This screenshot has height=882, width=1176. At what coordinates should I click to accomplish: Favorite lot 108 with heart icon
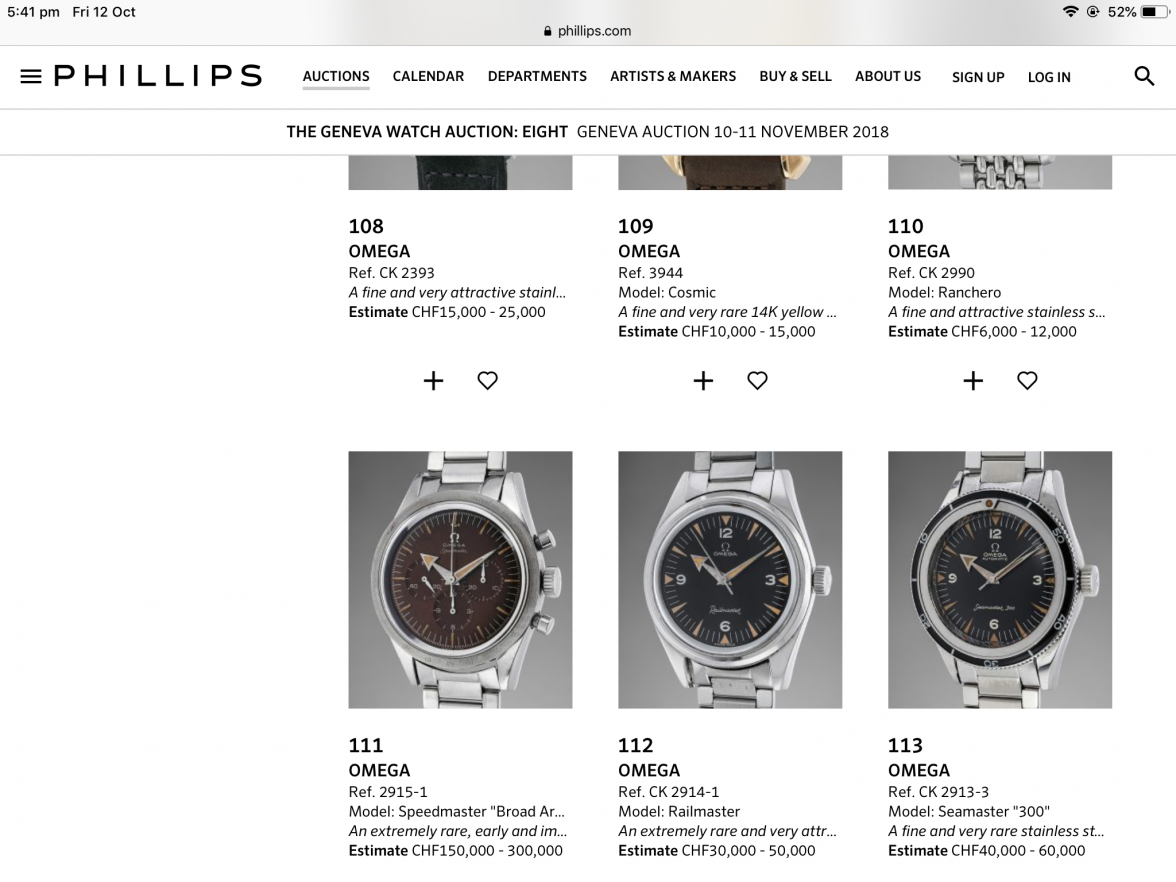click(x=488, y=381)
